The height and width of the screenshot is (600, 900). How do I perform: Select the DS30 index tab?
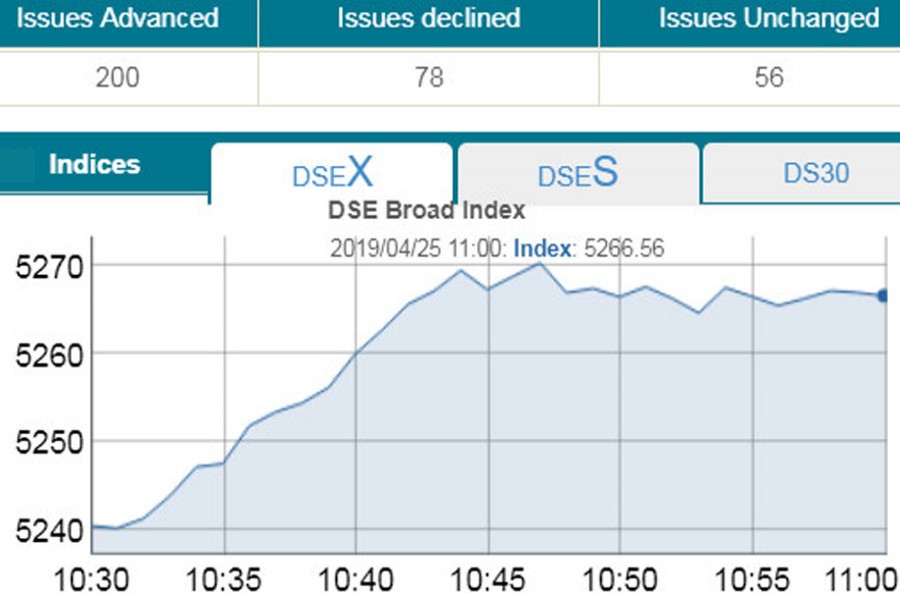coord(815,173)
